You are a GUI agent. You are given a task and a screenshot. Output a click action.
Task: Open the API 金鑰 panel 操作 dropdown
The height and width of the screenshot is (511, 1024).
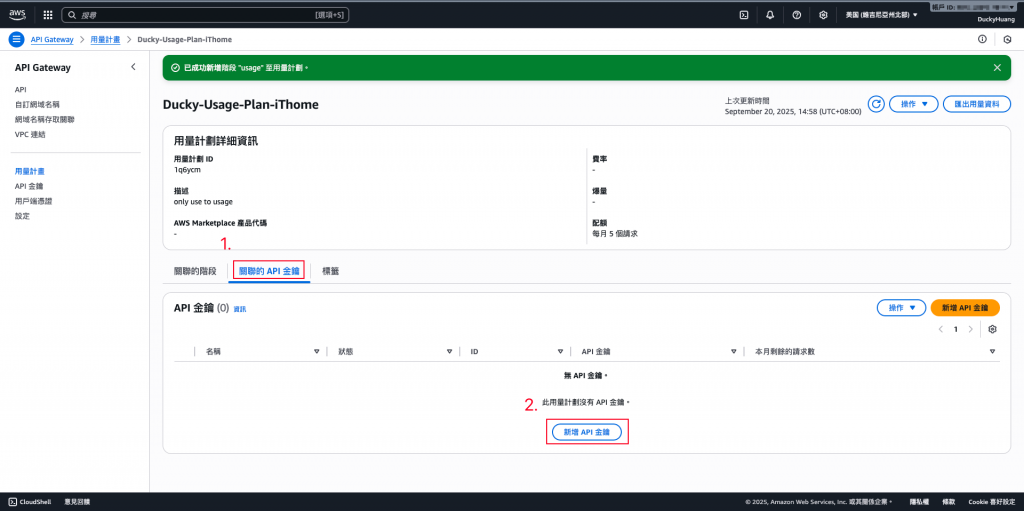[x=901, y=307]
